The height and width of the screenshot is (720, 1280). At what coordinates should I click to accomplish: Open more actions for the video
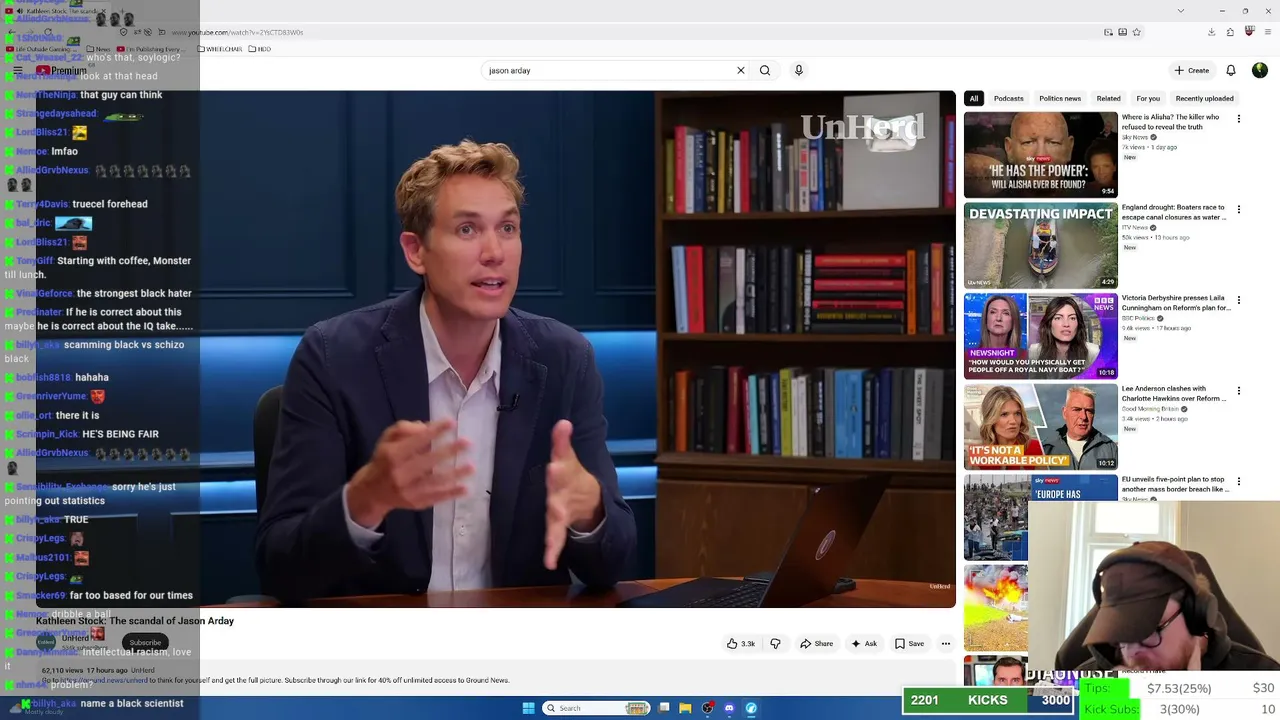pos(945,644)
